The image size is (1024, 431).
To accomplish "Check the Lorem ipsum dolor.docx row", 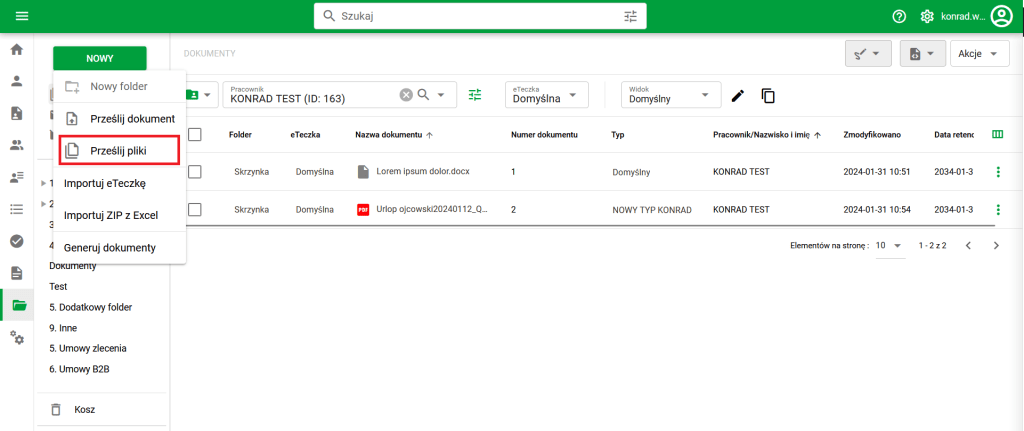I will pyautogui.click(x=195, y=172).
